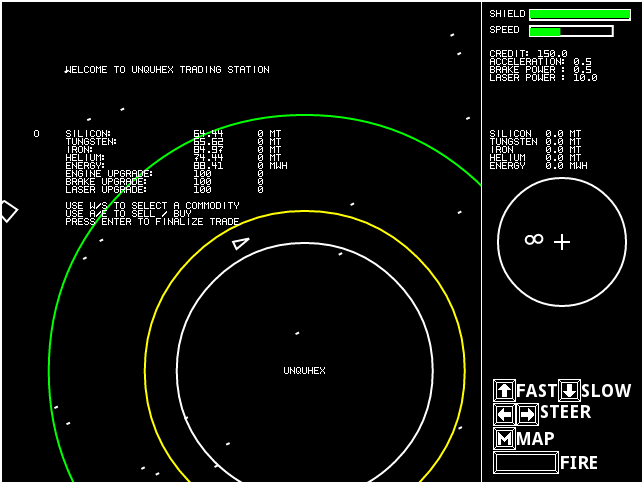This screenshot has height=484, width=644.
Task: Click the plus crosshair on radar
Action: coord(562,242)
